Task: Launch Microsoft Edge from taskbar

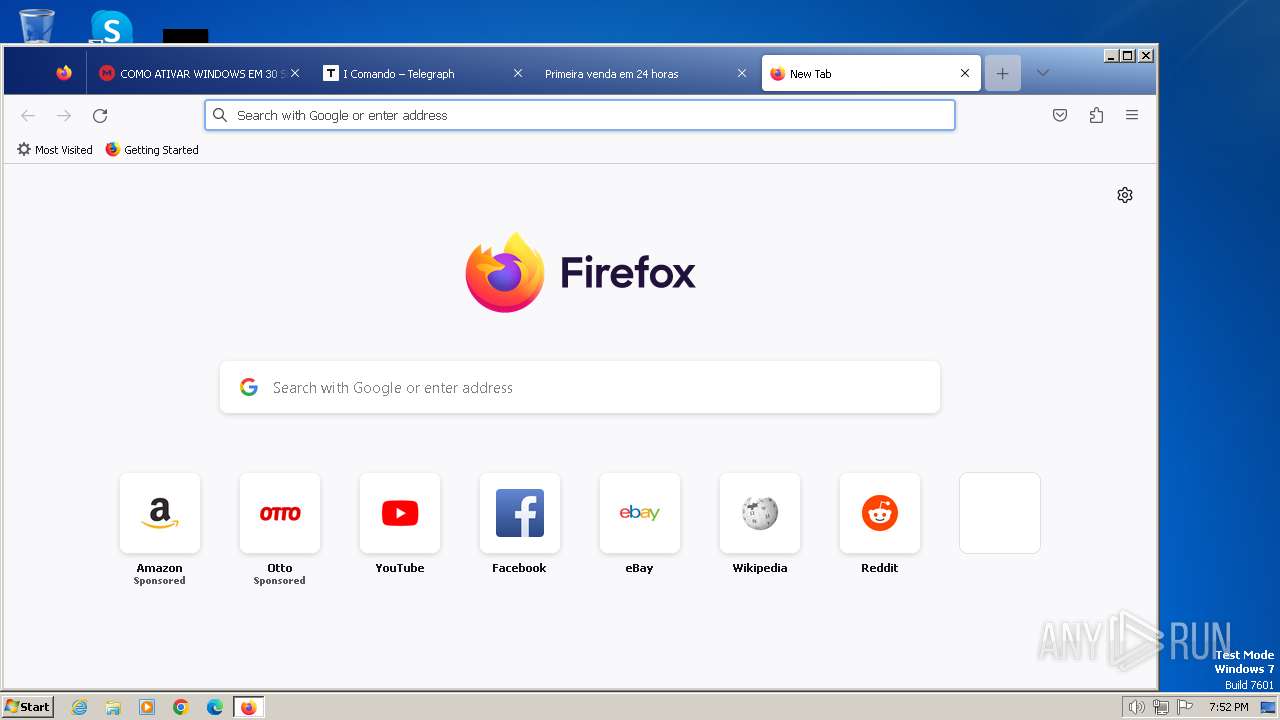Action: [x=215, y=707]
